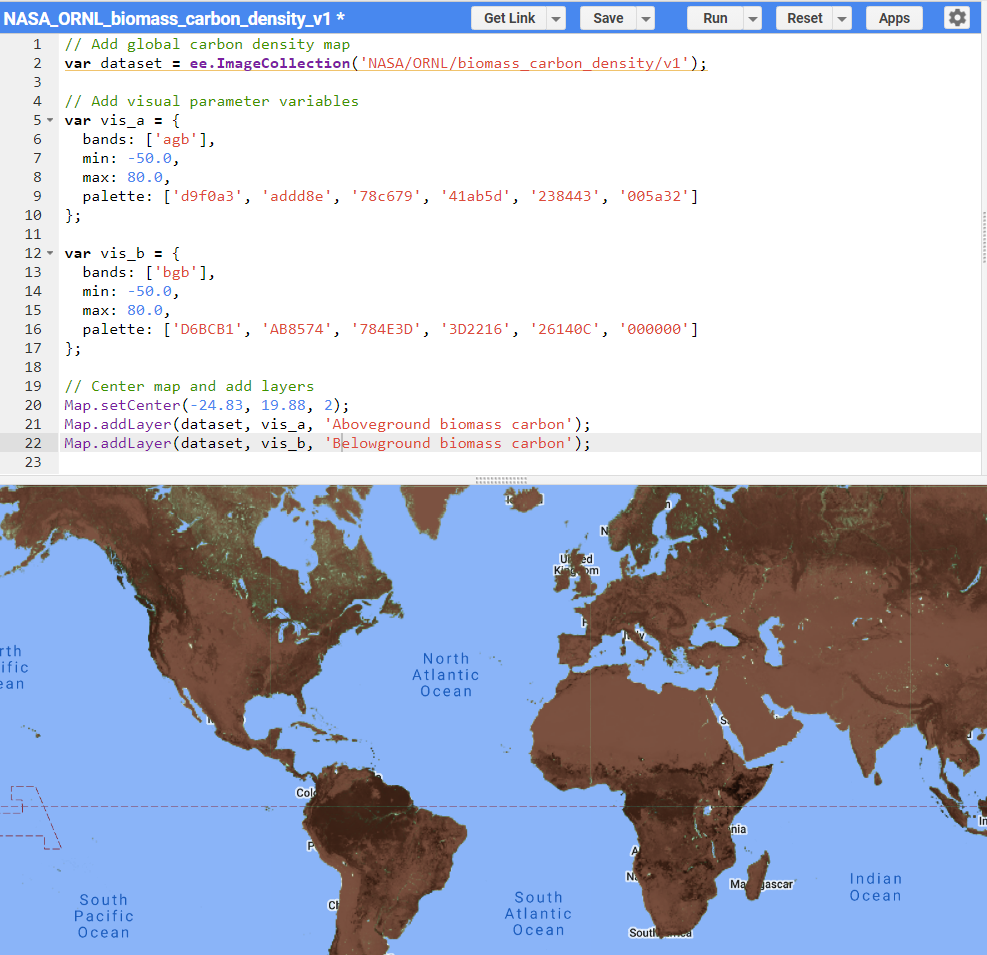
Task: Open the Apps panel
Action: click(893, 17)
